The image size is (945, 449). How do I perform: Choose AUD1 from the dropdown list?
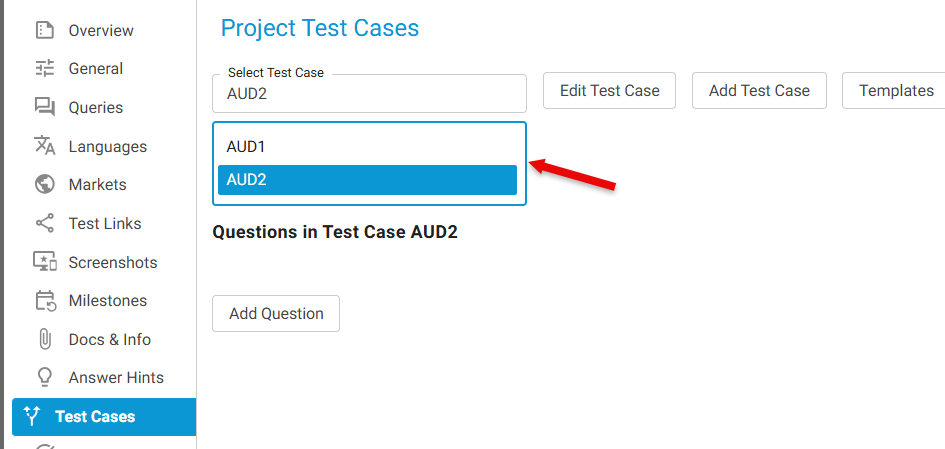[367, 146]
